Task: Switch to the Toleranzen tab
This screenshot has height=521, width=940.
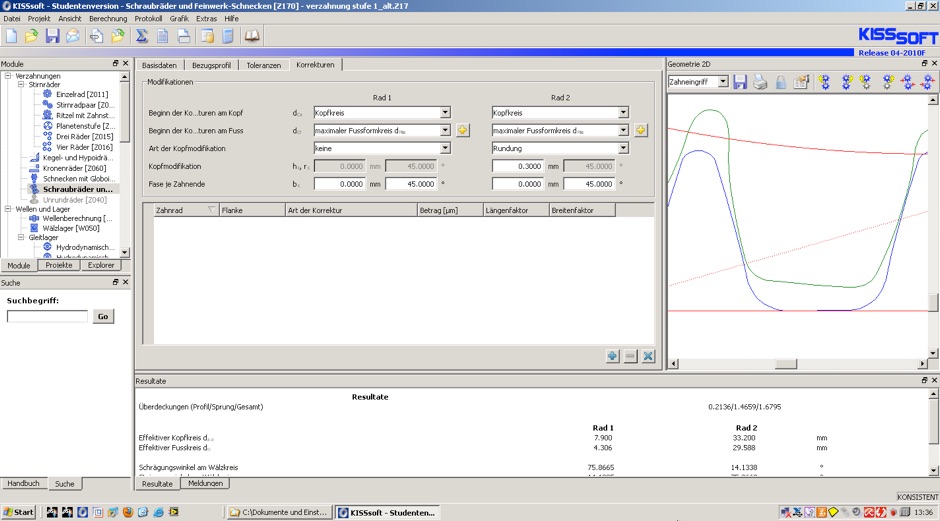Action: pyautogui.click(x=264, y=65)
